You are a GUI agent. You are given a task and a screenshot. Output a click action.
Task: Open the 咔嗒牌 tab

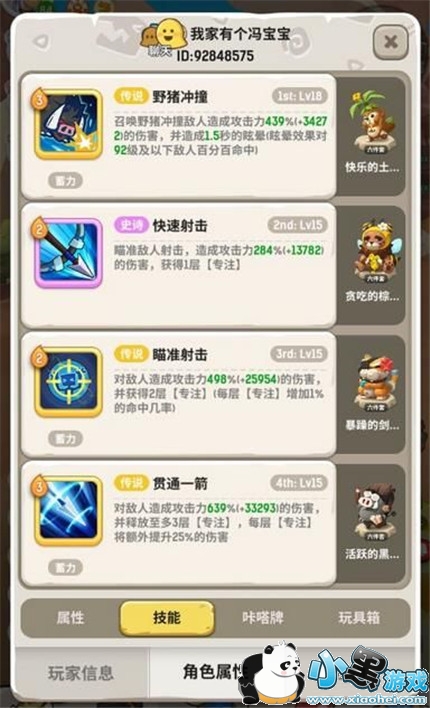pyautogui.click(x=262, y=618)
